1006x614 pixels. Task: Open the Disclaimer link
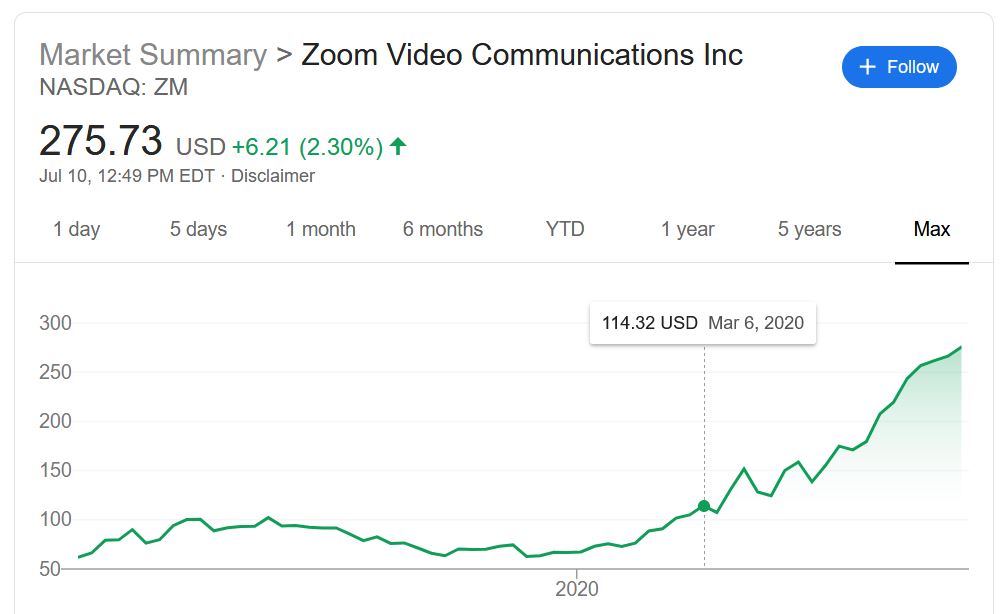[274, 175]
